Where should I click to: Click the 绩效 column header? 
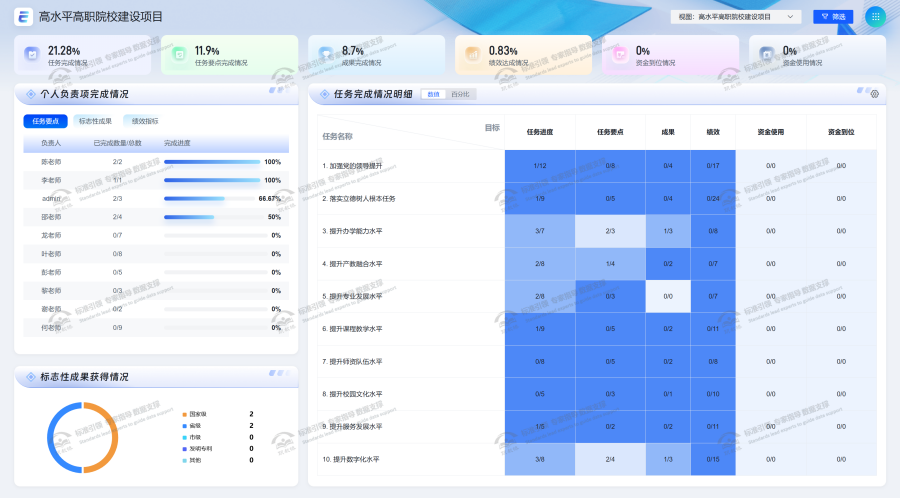pyautogui.click(x=713, y=132)
